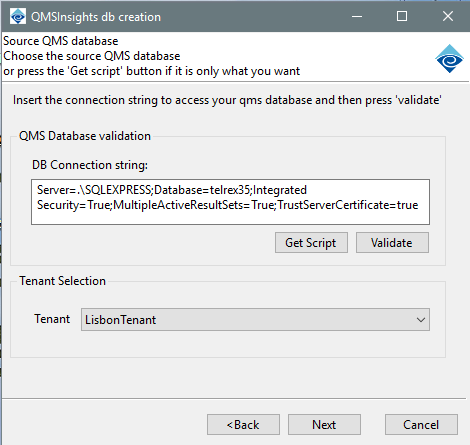
Task: Click the 'Source QMS database' header title
Action: coord(61,41)
